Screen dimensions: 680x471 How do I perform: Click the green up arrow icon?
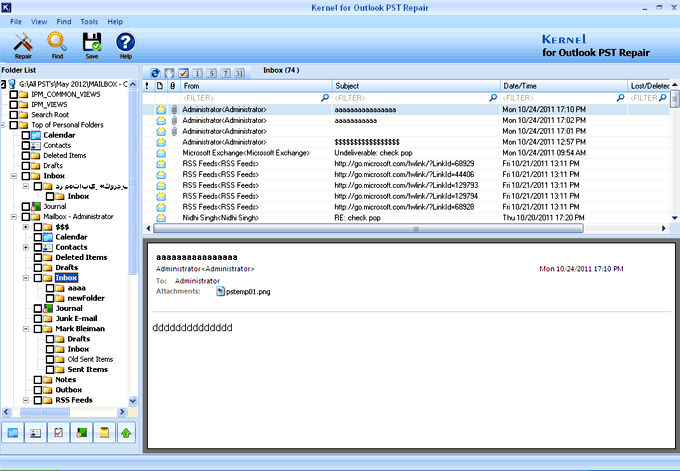pyautogui.click(x=126, y=432)
